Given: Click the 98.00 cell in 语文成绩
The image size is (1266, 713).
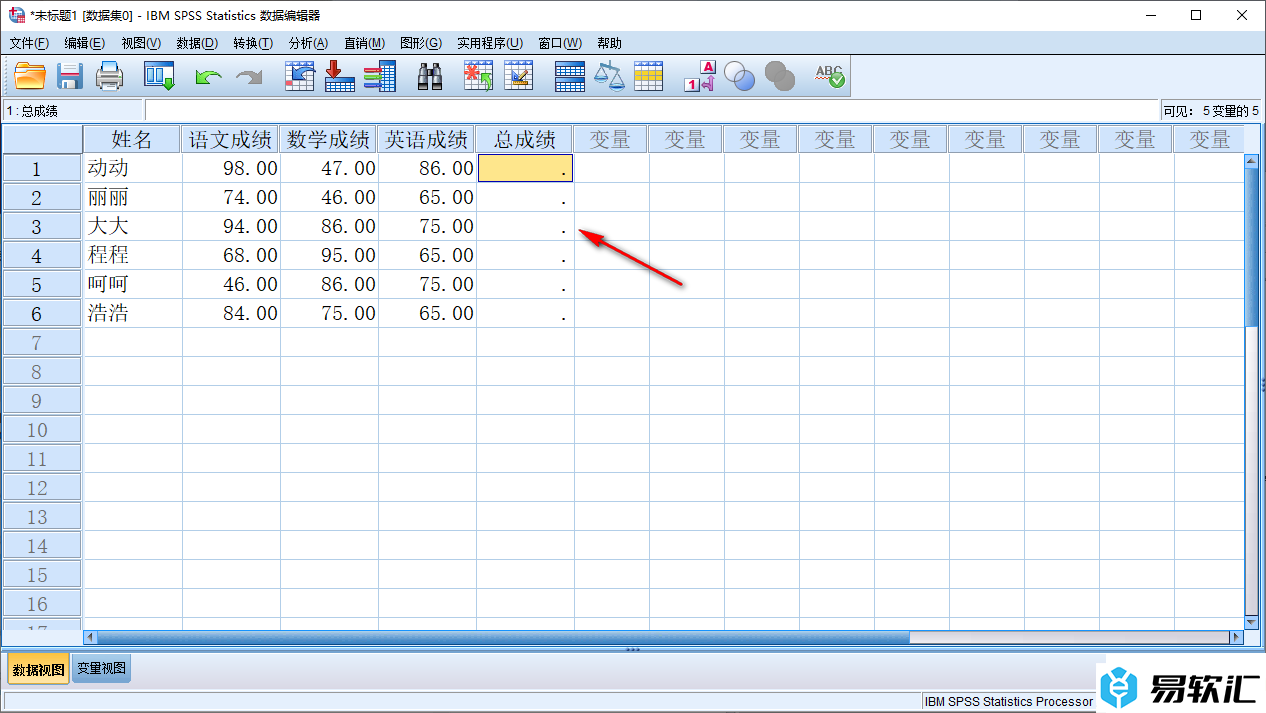Looking at the screenshot, I should pyautogui.click(x=231, y=168).
